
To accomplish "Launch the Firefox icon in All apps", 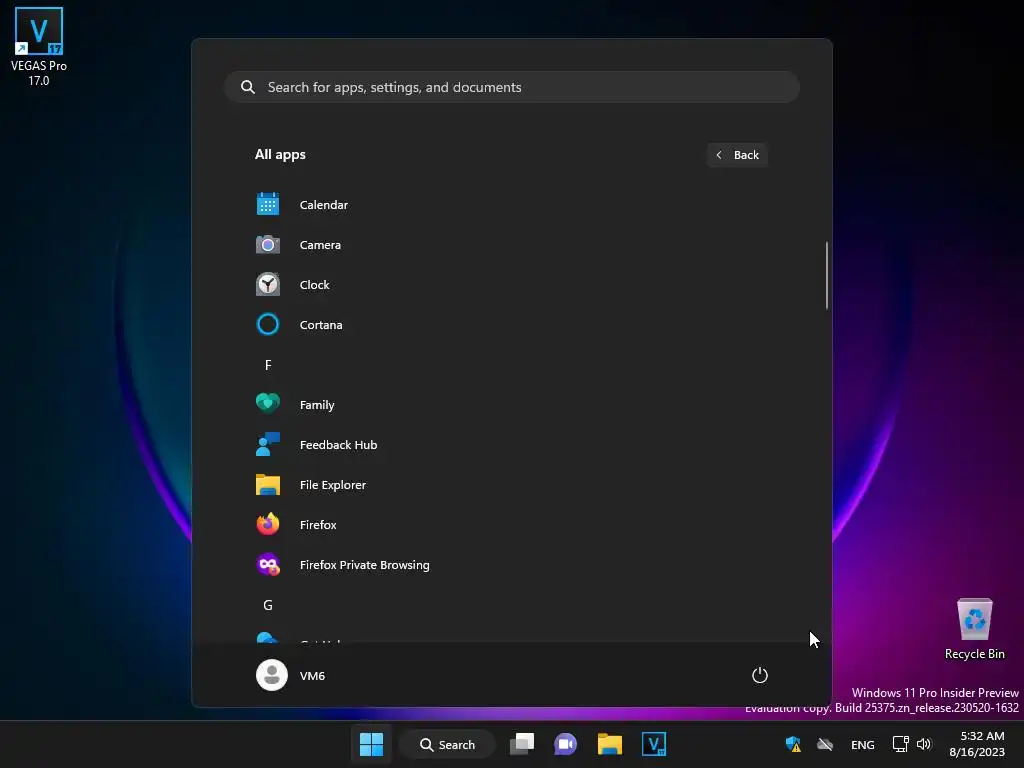I will [268, 524].
